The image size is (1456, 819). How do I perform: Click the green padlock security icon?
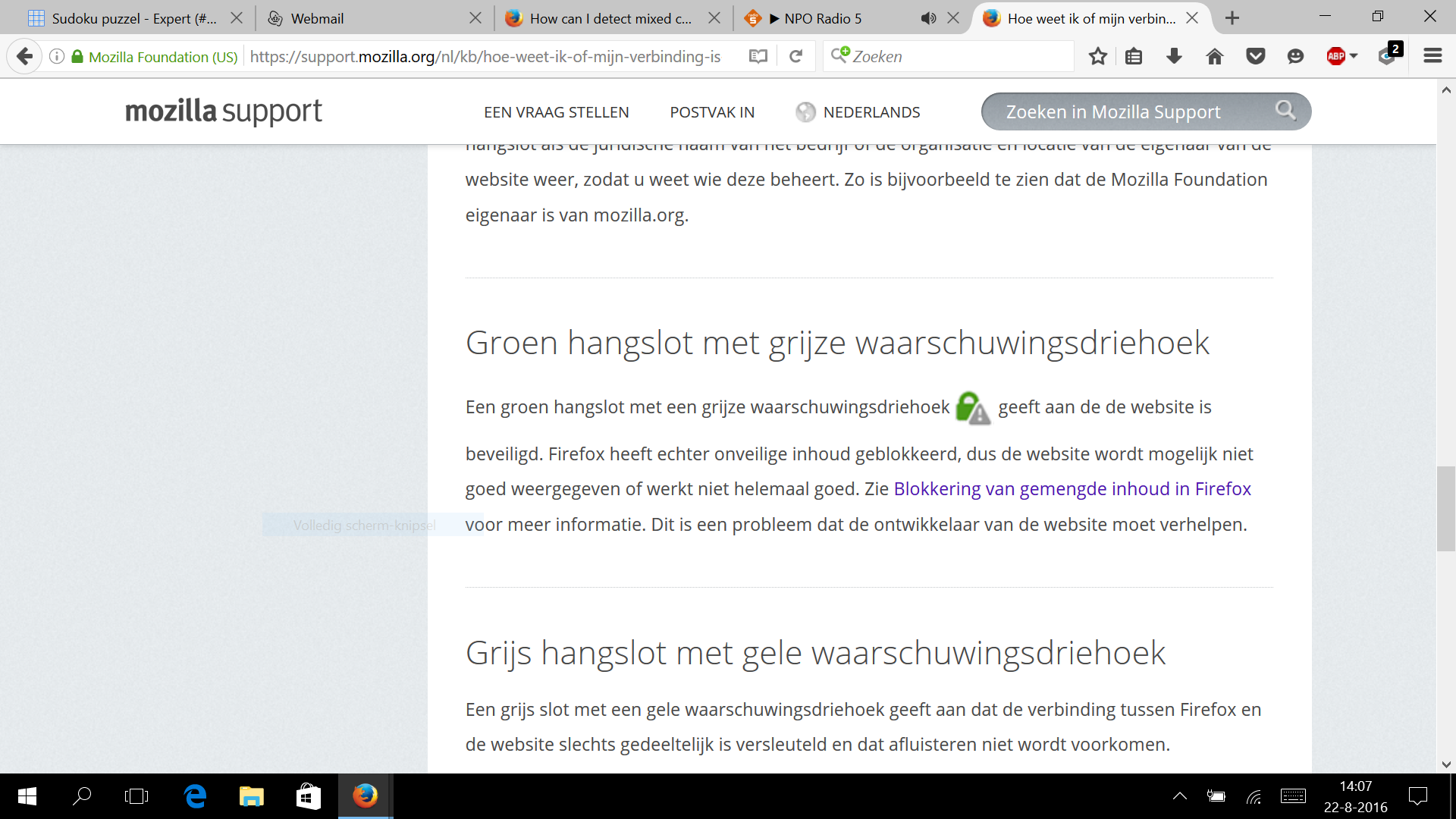click(77, 56)
